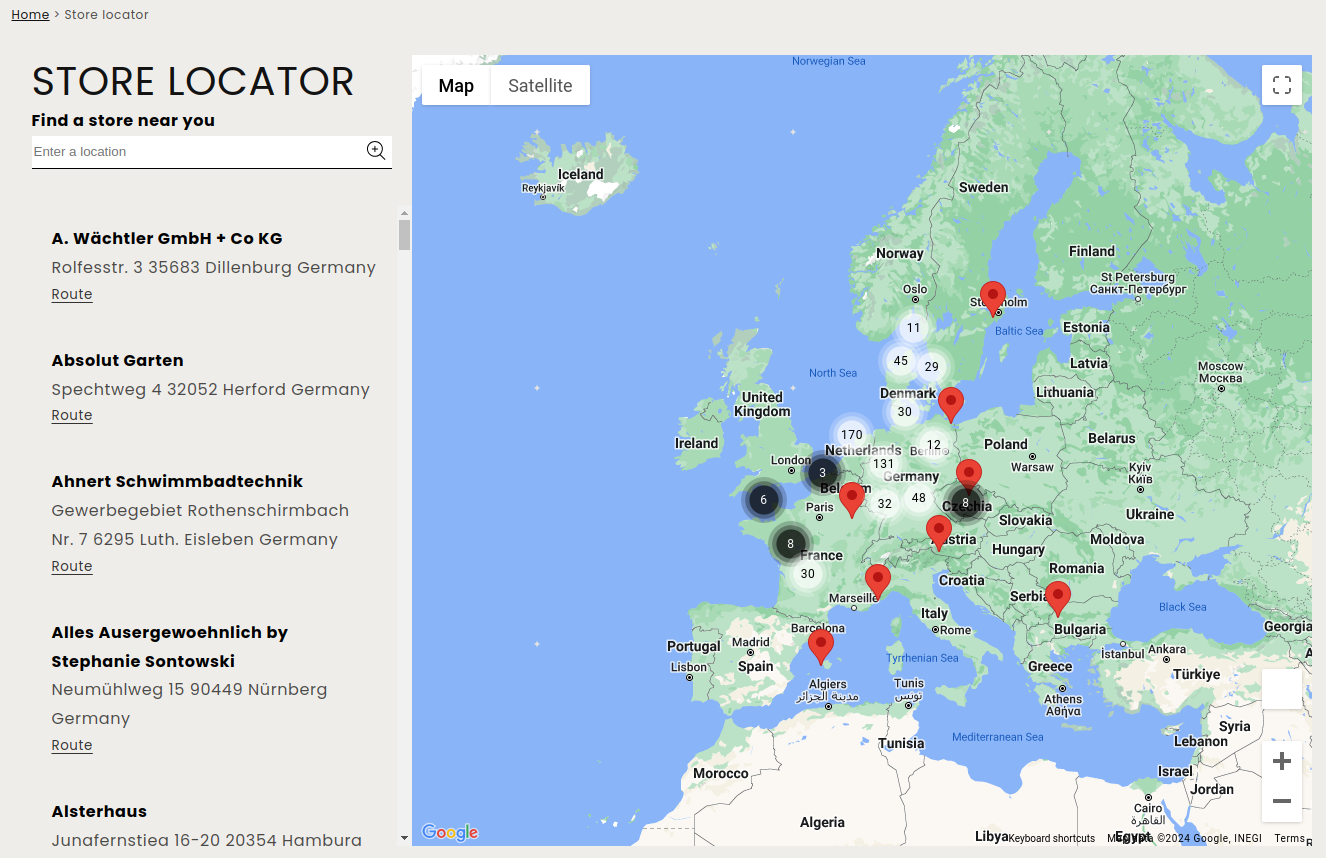Open Route for Alles Ausergewoehnlich store
Image resolution: width=1326 pixels, height=858 pixels.
click(72, 745)
